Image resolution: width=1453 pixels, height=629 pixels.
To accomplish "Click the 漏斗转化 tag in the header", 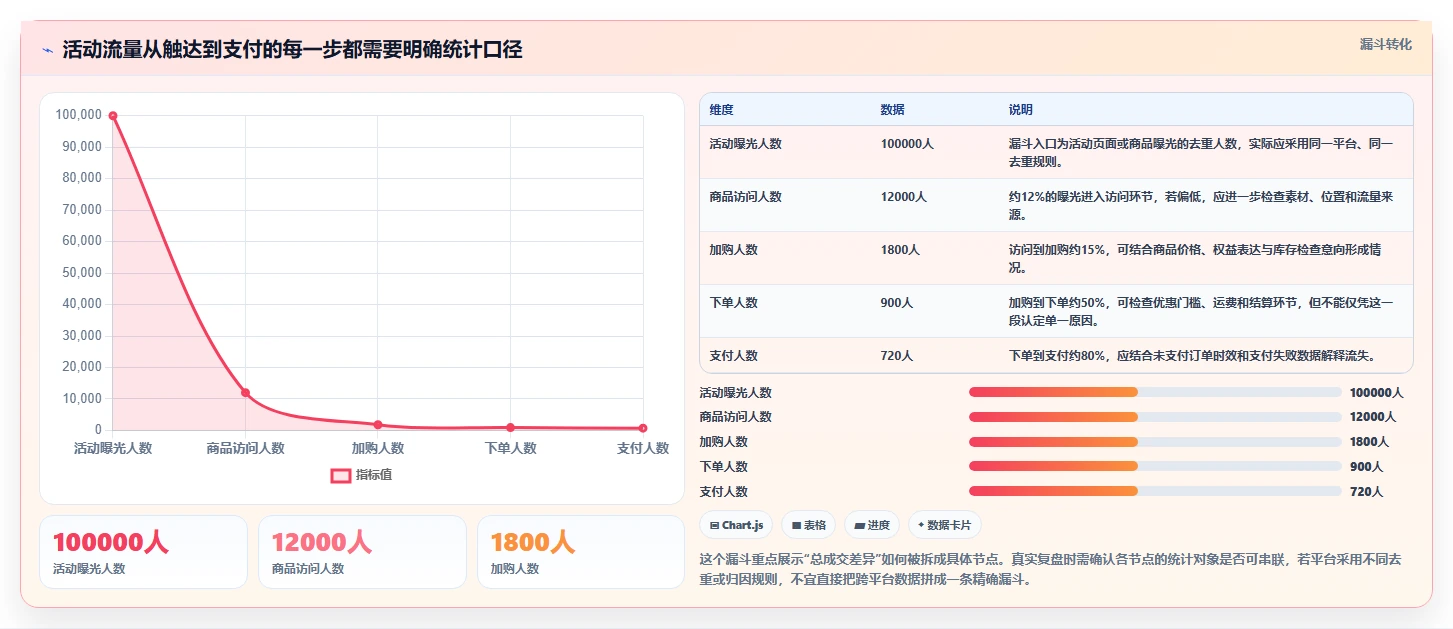I will pos(1386,44).
